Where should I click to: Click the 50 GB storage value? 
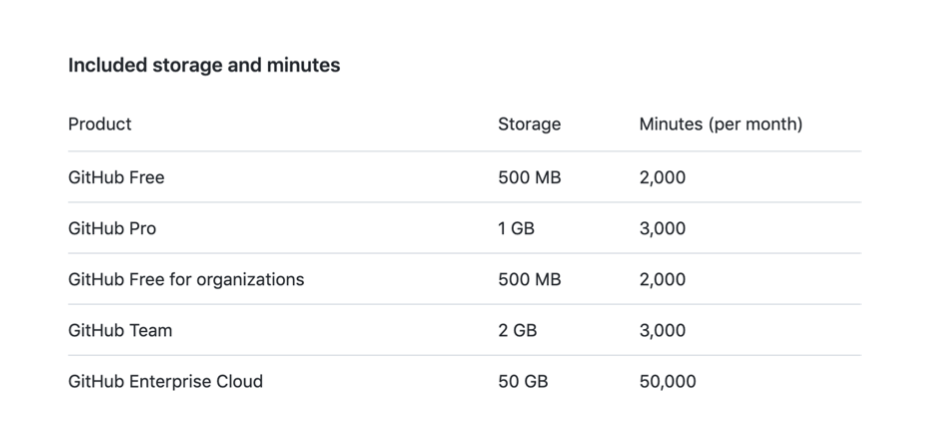[x=522, y=382]
